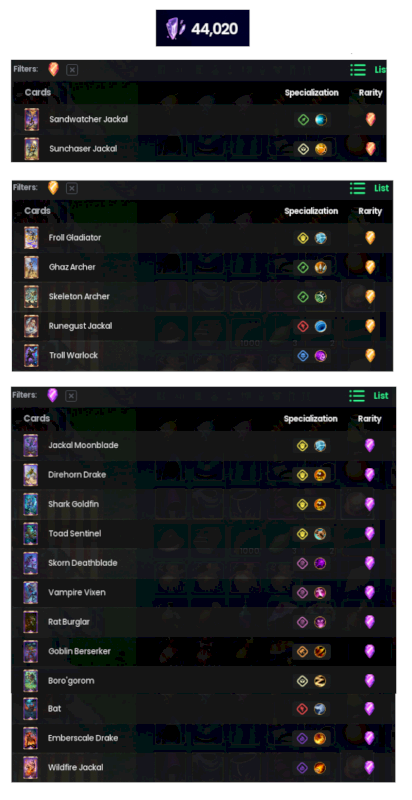Click Ghaz Archer's green specialization icon

[303, 267]
